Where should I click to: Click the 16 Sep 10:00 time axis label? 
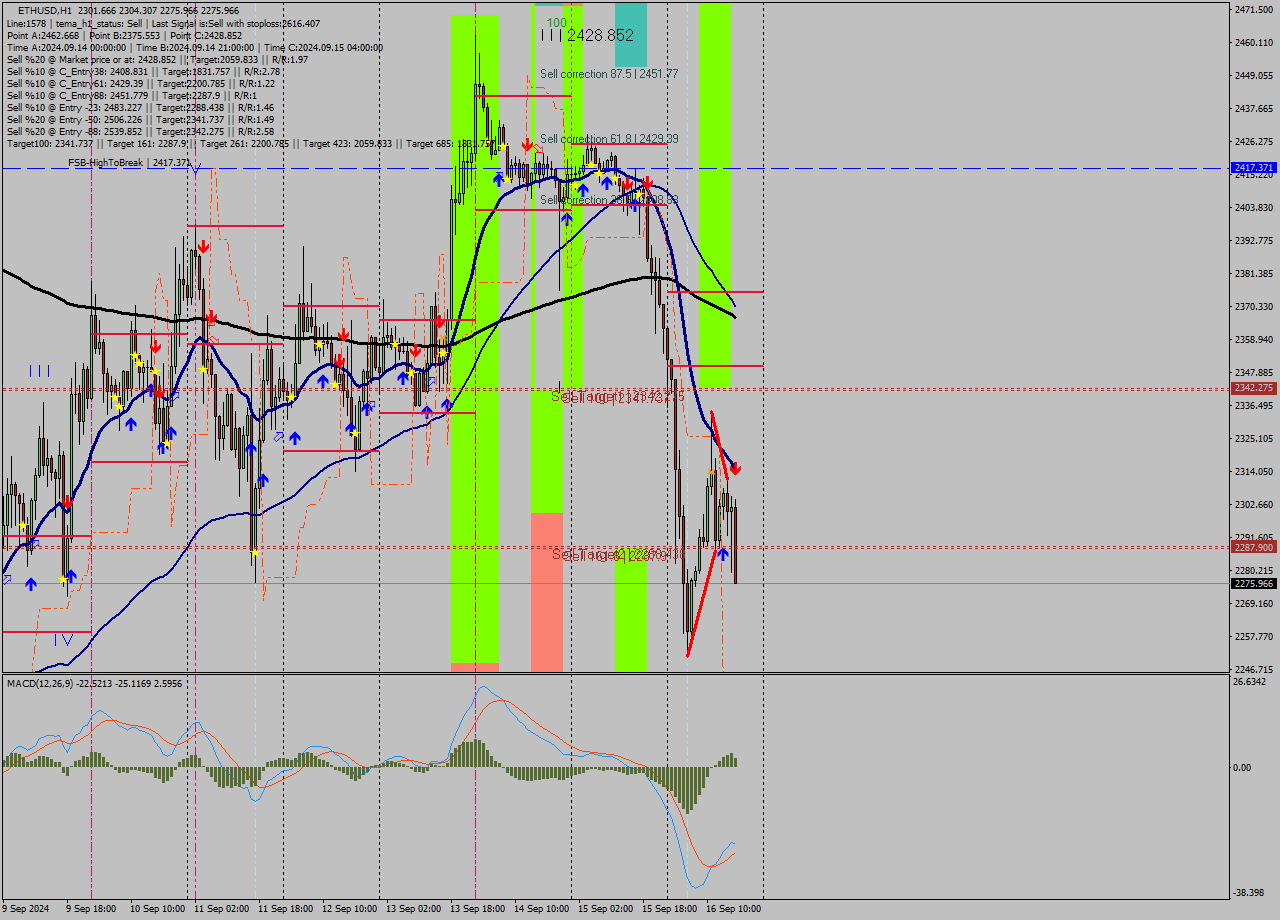(734, 909)
